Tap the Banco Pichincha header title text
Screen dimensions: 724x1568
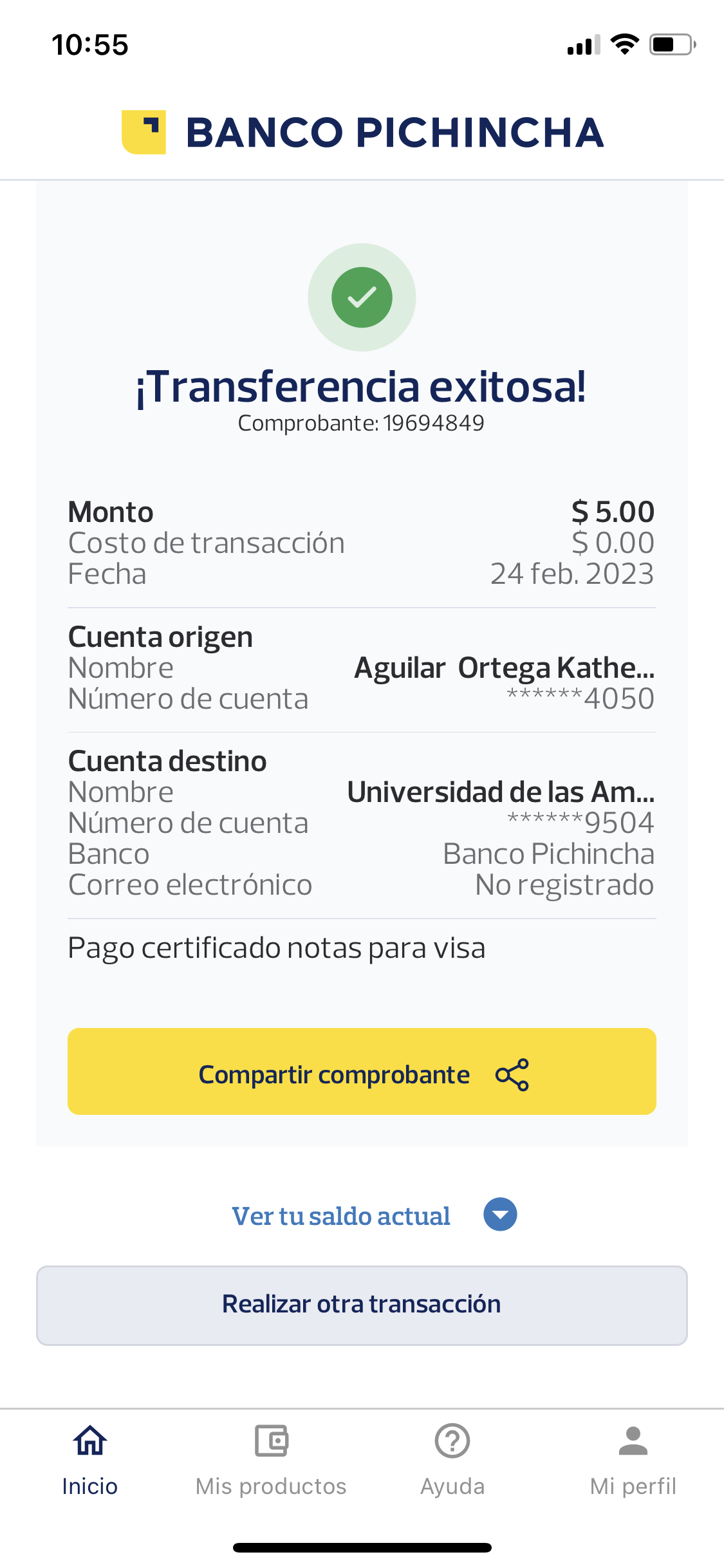(x=395, y=133)
